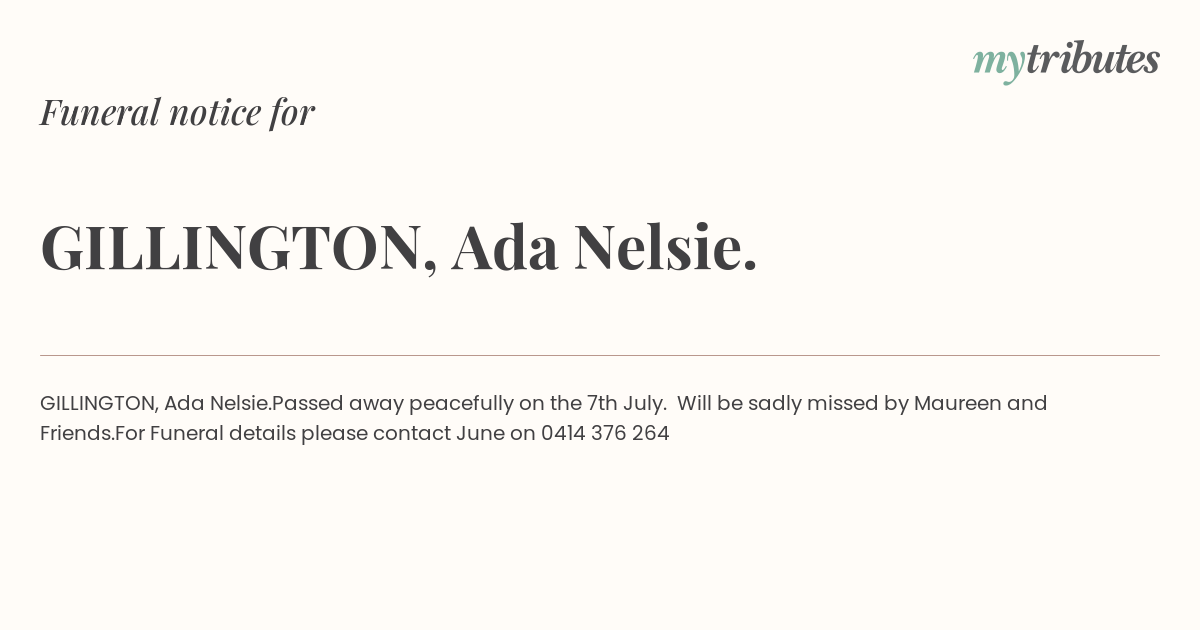Click the green "my" part of the logo
1200x630 pixels.
(999, 64)
